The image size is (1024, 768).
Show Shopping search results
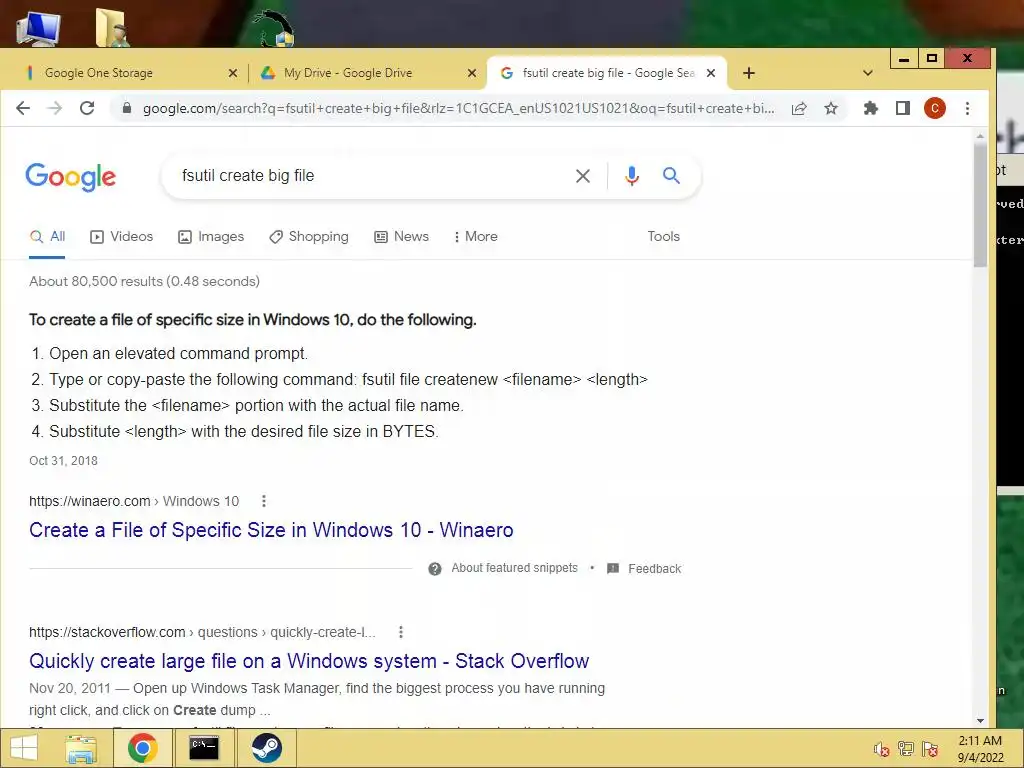(x=309, y=236)
